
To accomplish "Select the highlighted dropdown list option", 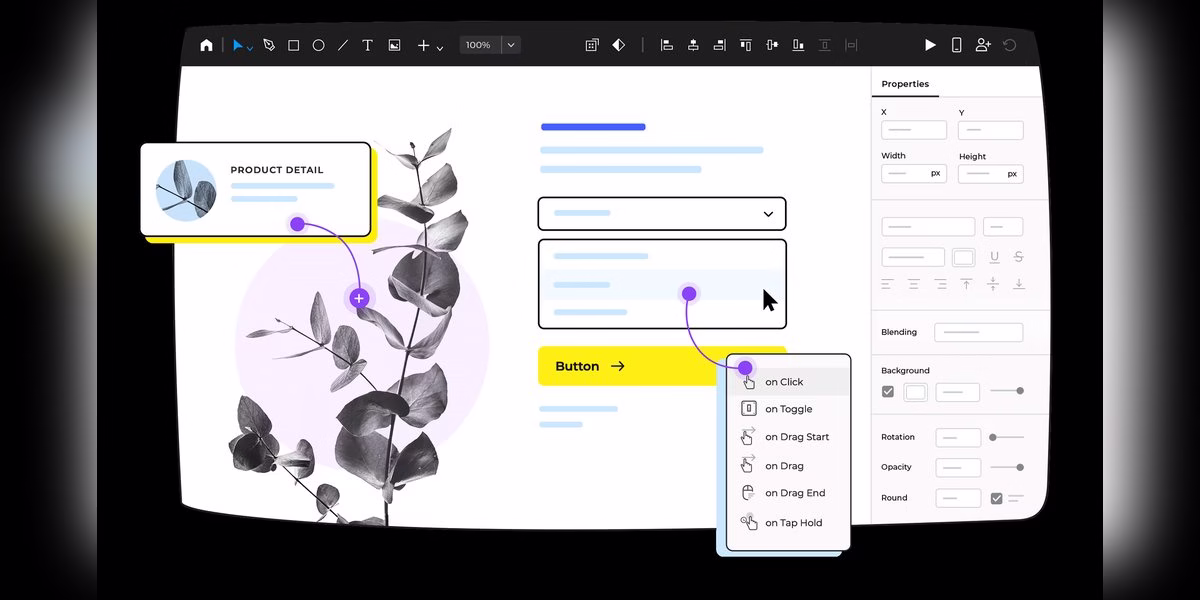I will click(x=662, y=285).
